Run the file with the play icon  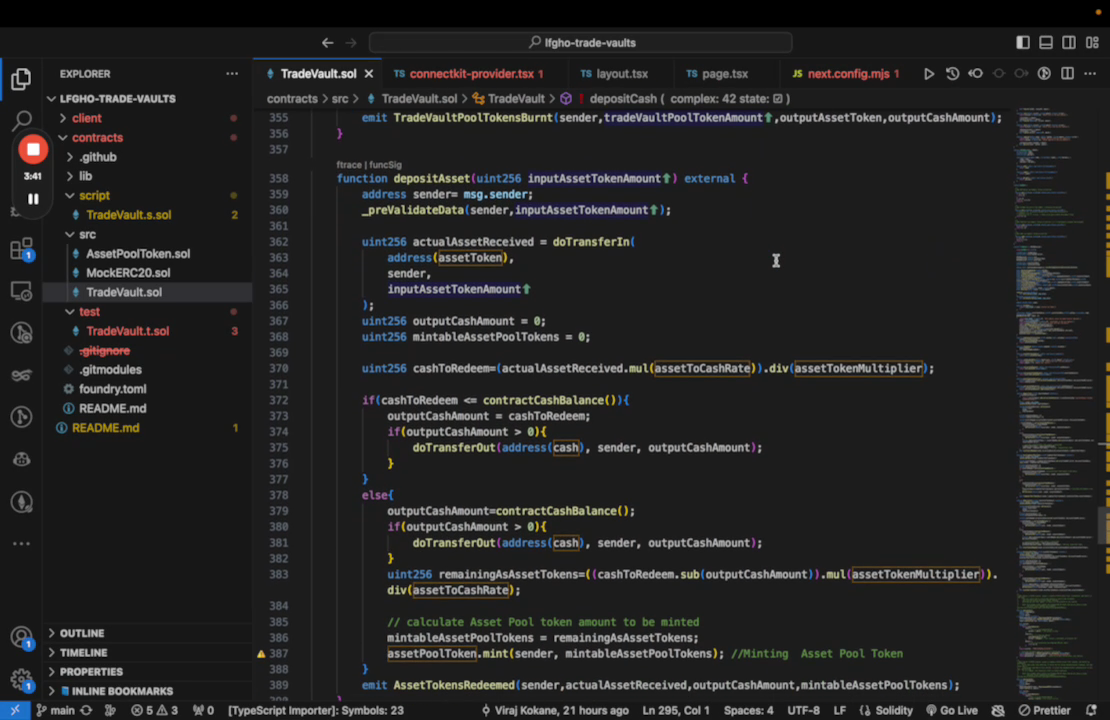[929, 74]
